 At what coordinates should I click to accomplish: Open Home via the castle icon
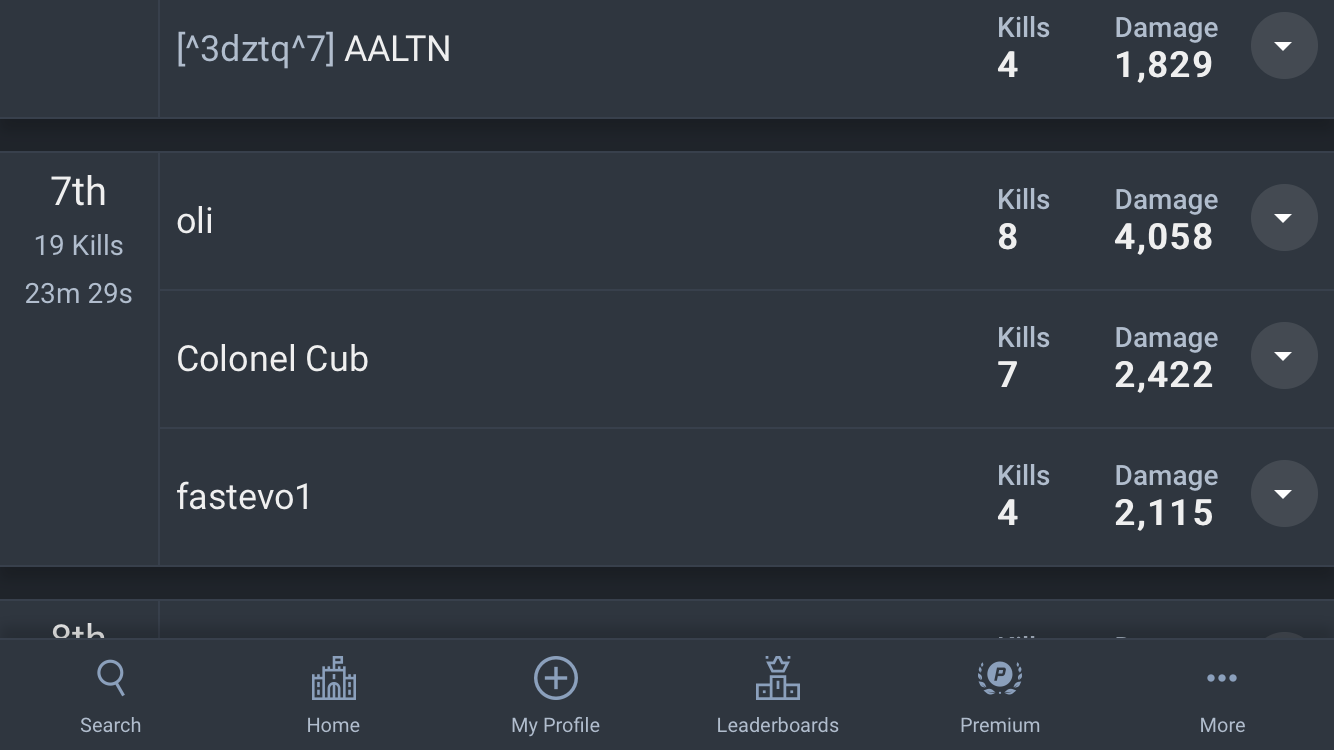point(333,678)
